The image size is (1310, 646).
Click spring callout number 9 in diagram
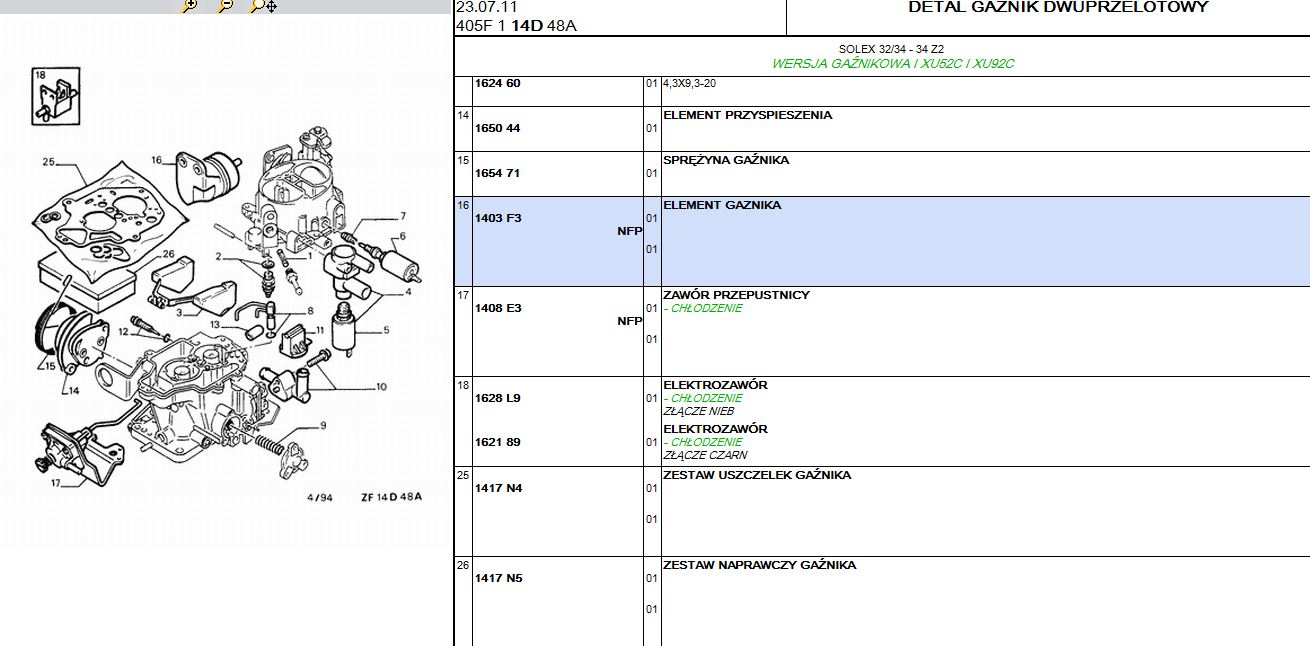click(322, 427)
